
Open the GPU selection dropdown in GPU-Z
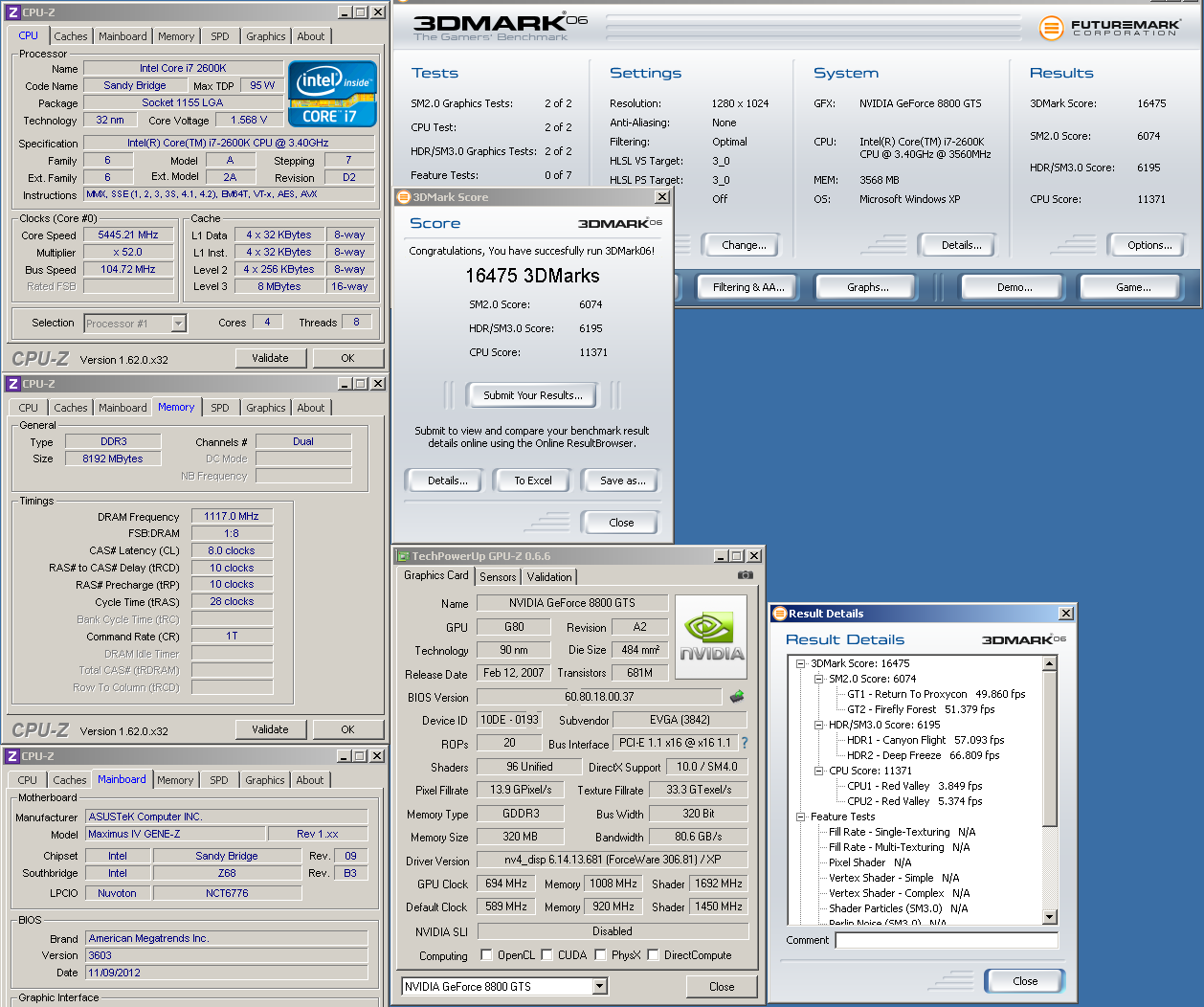pos(599,986)
